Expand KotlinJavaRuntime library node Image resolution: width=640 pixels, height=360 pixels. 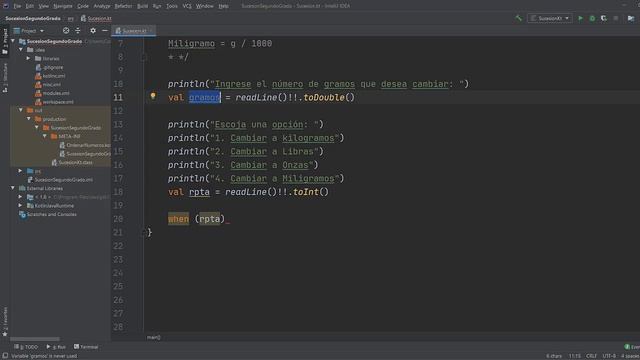pyautogui.click(x=21, y=205)
